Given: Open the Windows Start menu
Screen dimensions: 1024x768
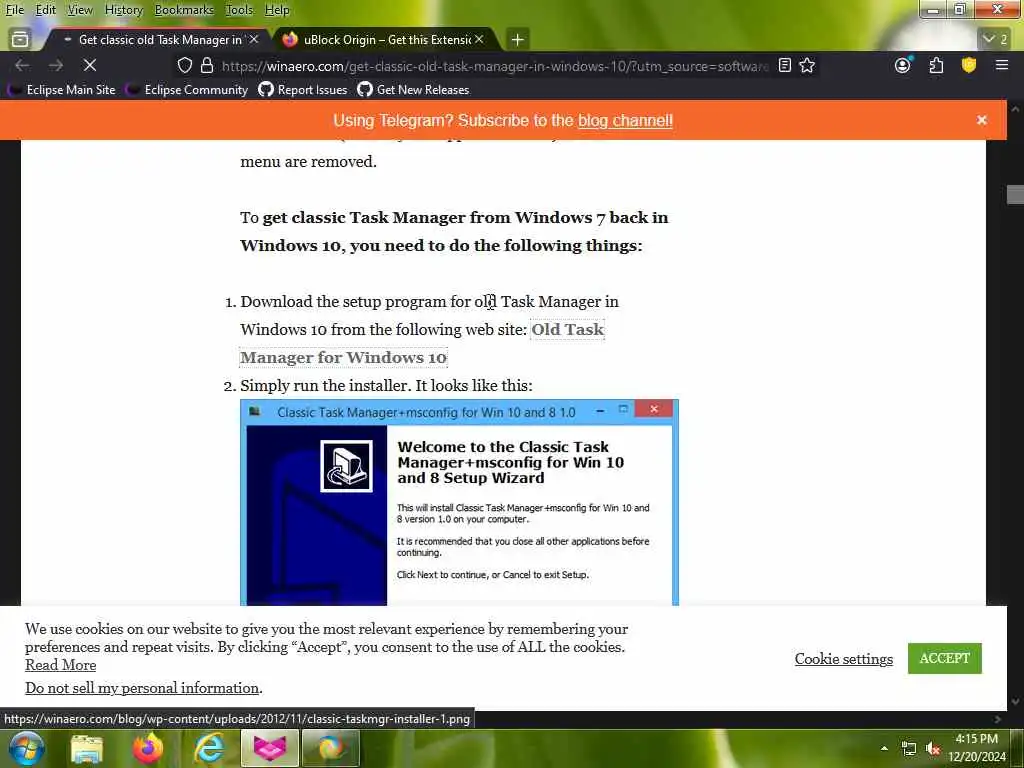Looking at the screenshot, I should pyautogui.click(x=25, y=748).
